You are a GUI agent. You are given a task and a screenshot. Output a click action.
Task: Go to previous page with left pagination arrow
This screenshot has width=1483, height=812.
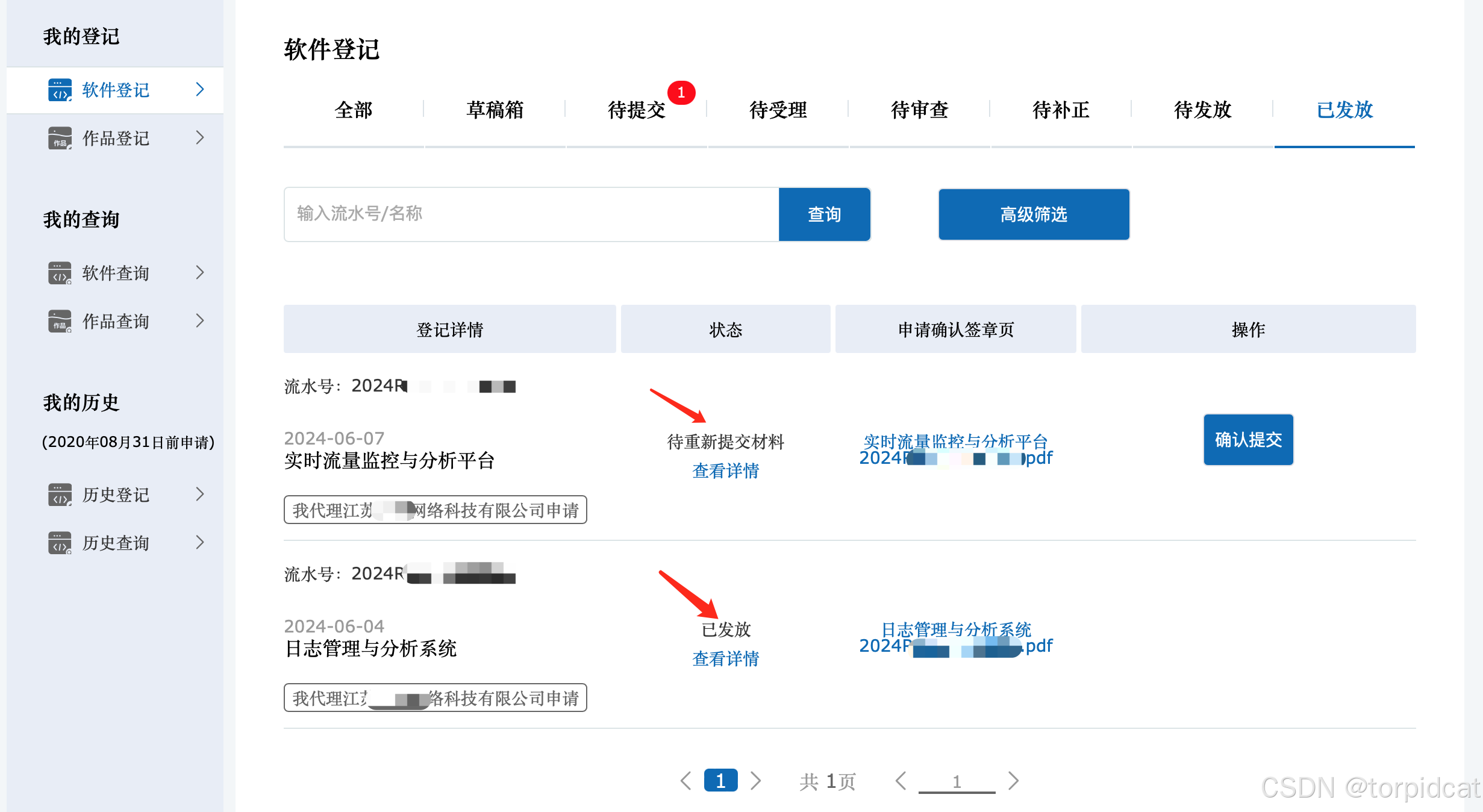(685, 781)
